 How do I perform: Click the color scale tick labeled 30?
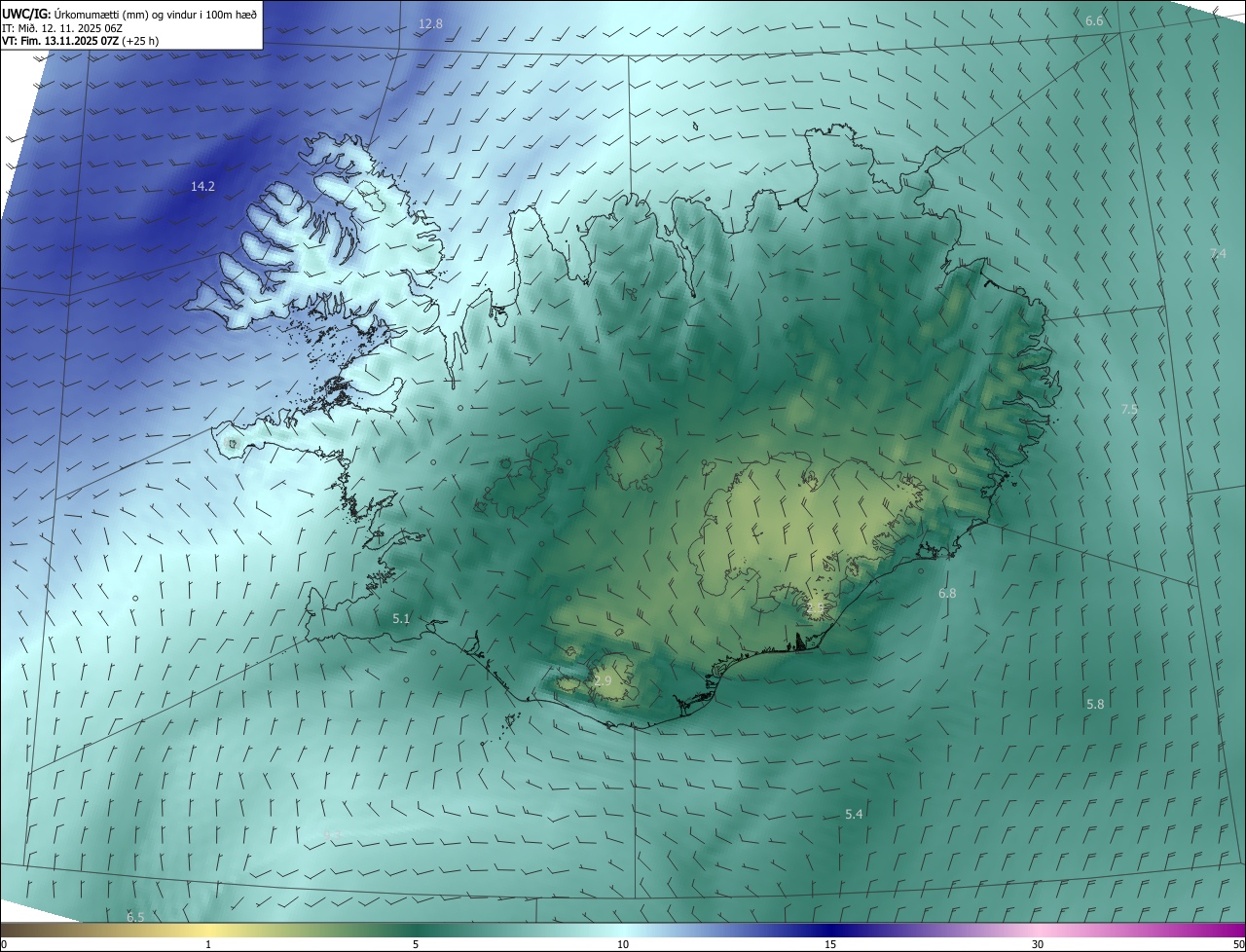(1038, 944)
